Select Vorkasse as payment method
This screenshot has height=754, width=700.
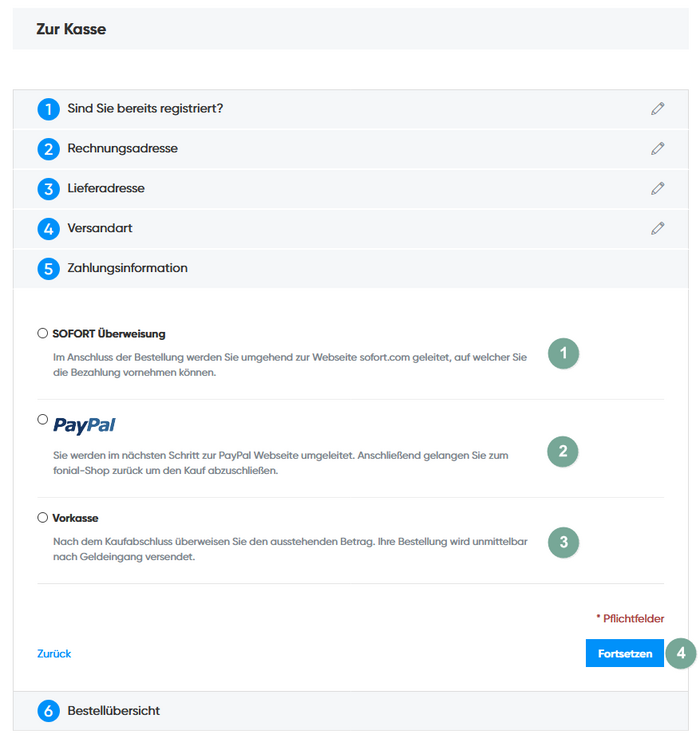42,518
